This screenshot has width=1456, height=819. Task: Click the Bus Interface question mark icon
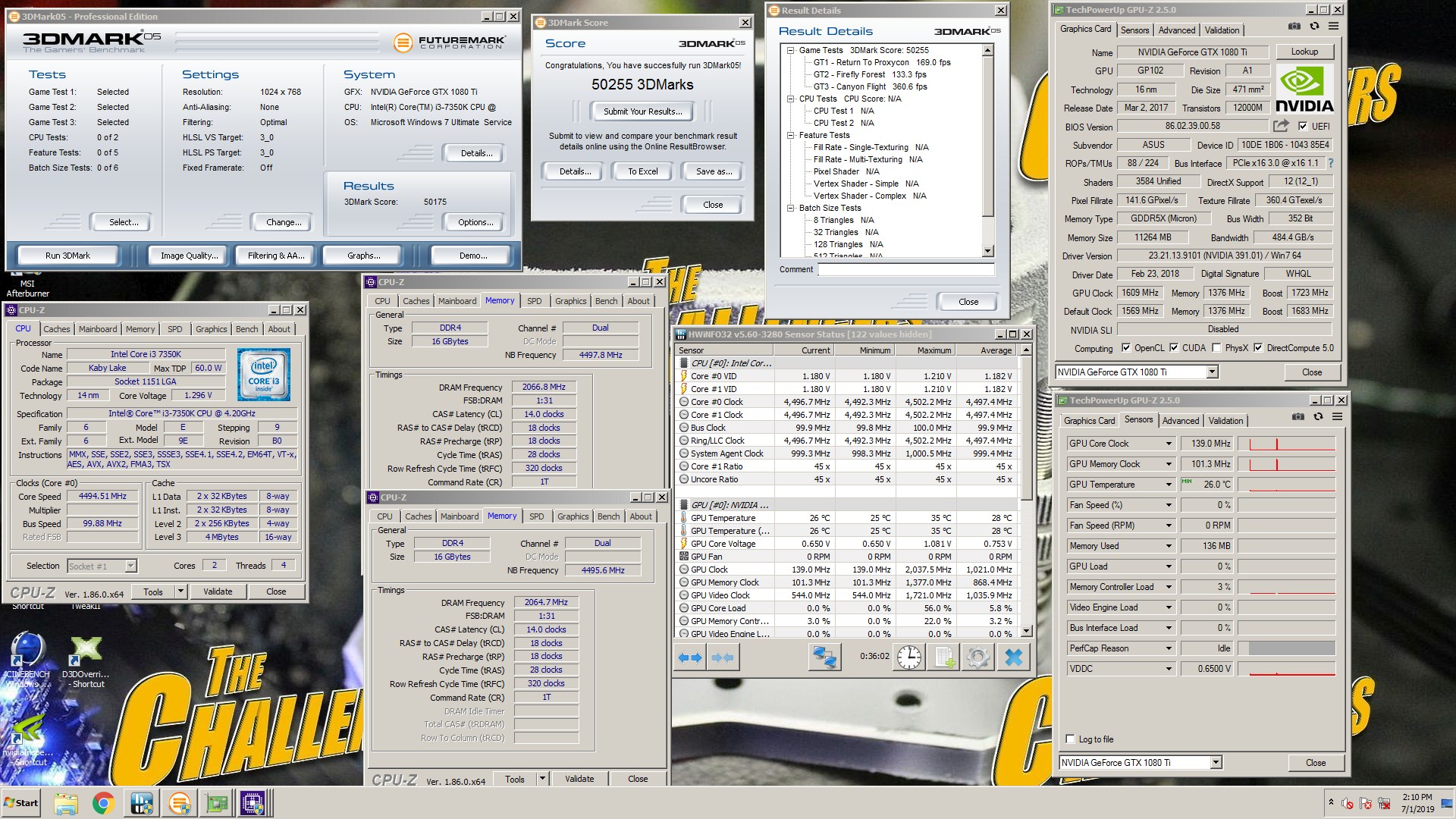tap(1330, 163)
